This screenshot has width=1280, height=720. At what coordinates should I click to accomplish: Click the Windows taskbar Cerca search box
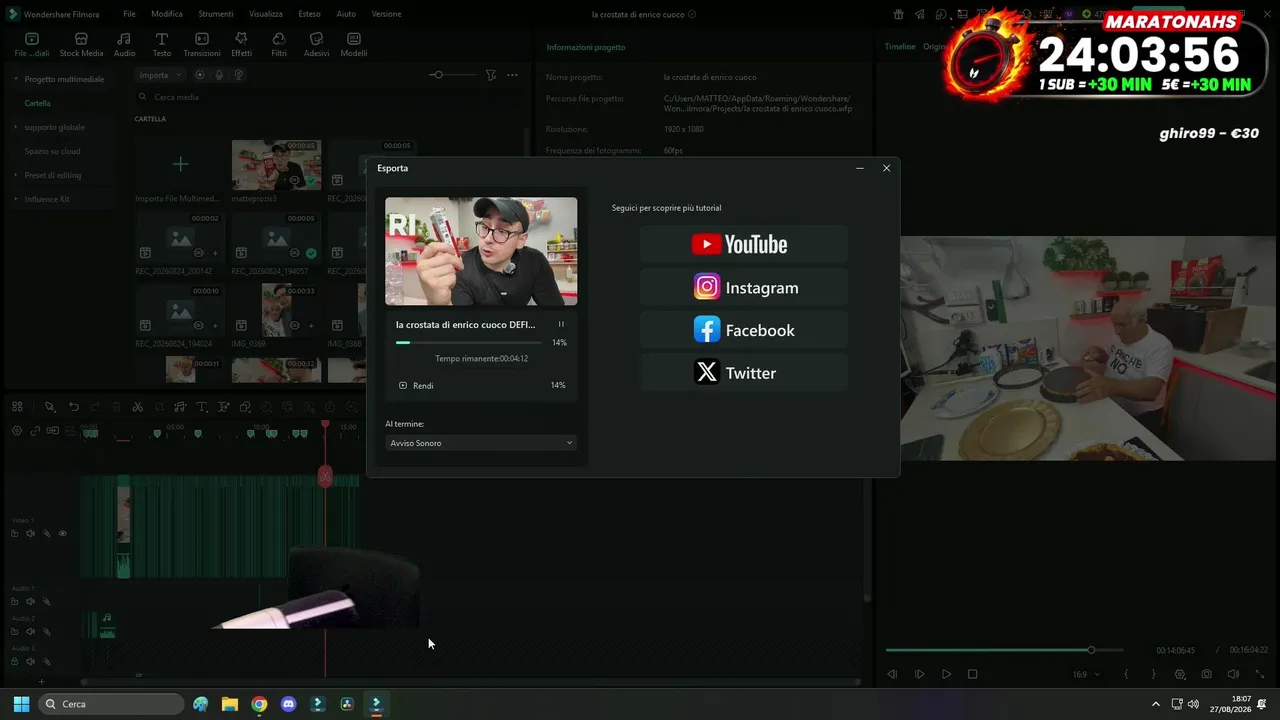[x=111, y=704]
